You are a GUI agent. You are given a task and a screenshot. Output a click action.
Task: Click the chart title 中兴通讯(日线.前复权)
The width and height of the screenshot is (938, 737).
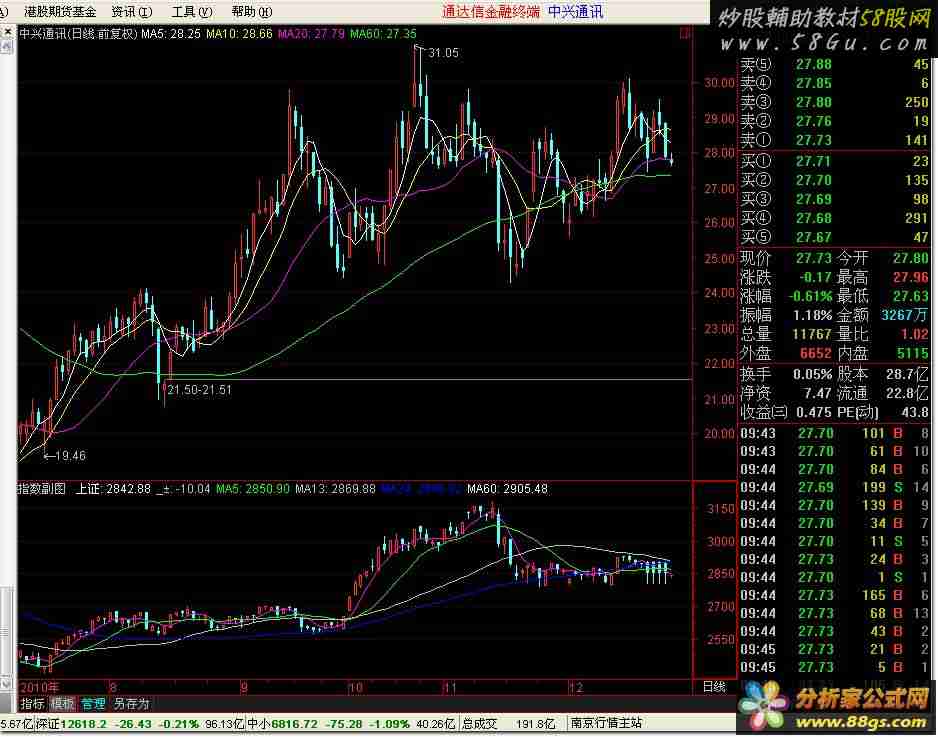78,34
